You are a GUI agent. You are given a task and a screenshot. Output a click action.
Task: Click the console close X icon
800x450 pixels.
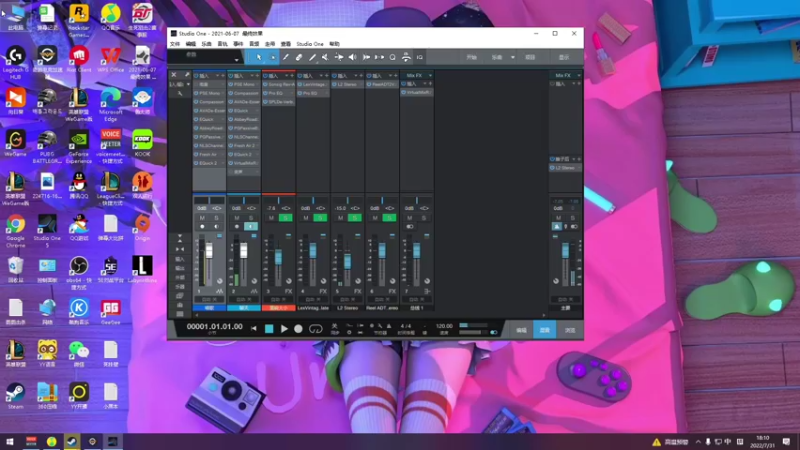tap(173, 75)
